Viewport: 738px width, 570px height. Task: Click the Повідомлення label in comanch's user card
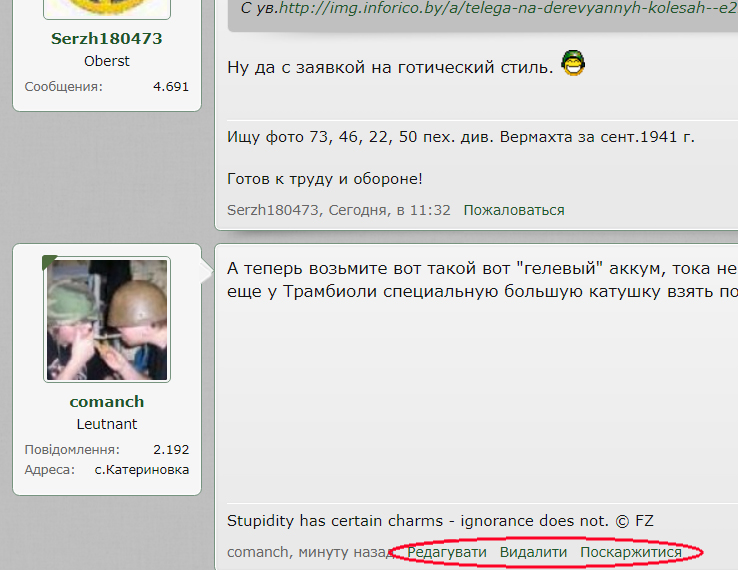pyautogui.click(x=72, y=450)
